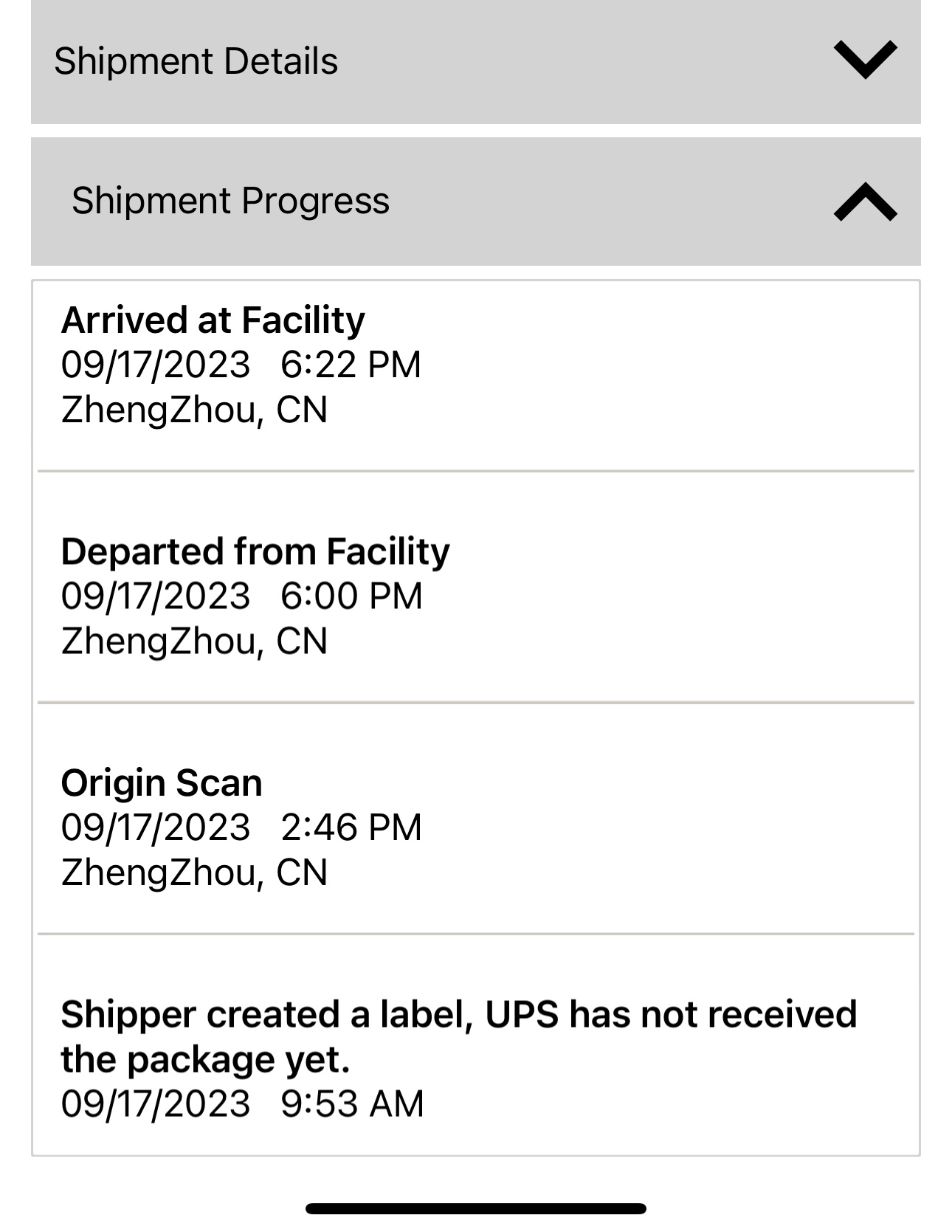The image size is (952, 1232).
Task: Tap the iOS home indicator bar
Action: click(x=476, y=1208)
